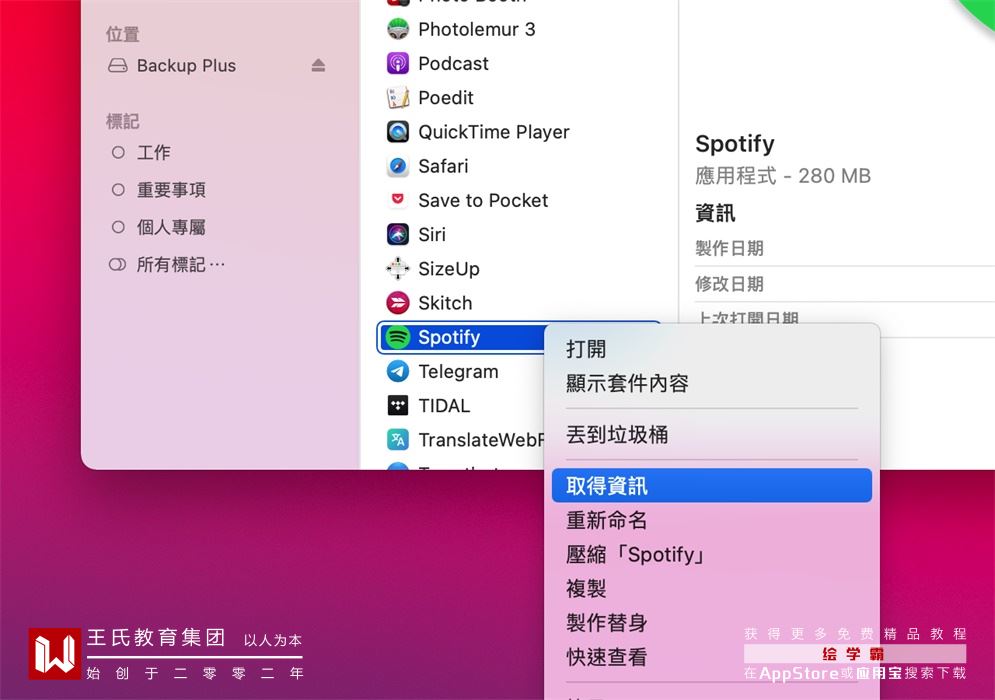Choose 快速查看 Quick Look entry
995x700 pixels.
[711, 657]
